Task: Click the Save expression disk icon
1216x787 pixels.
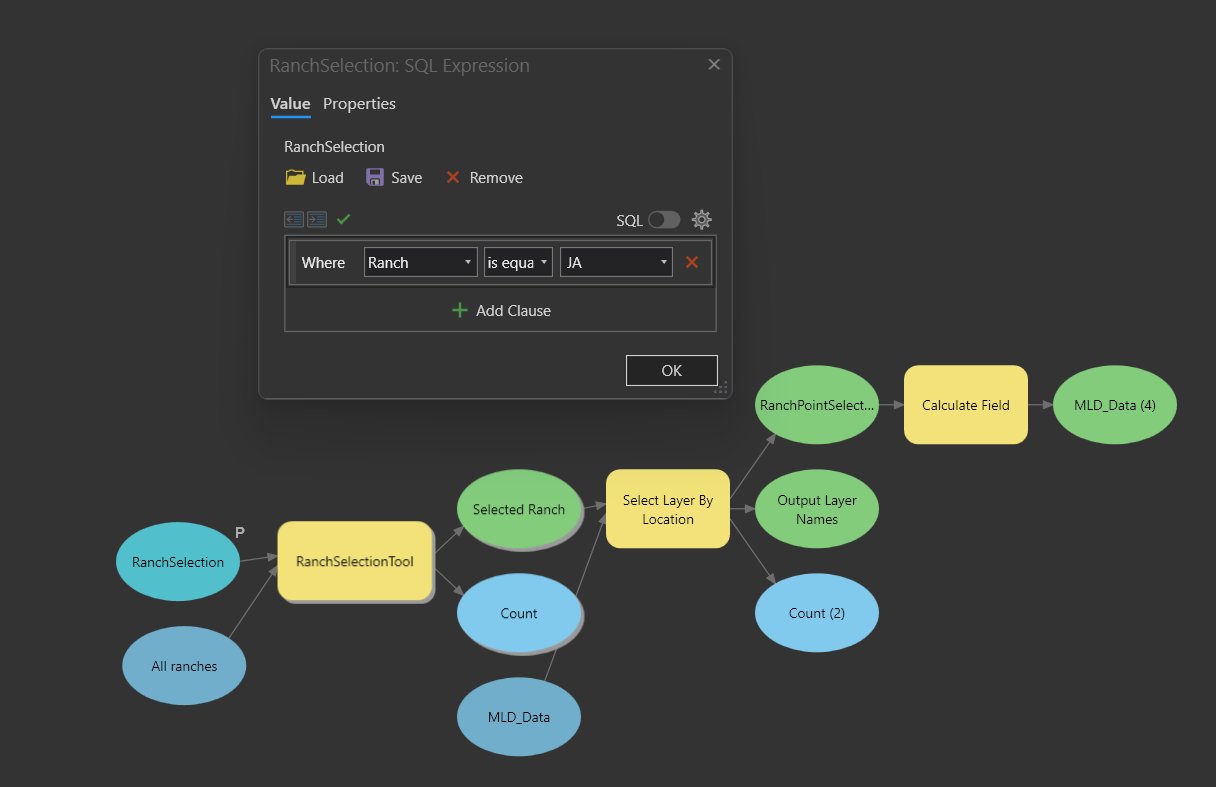Action: (x=374, y=177)
